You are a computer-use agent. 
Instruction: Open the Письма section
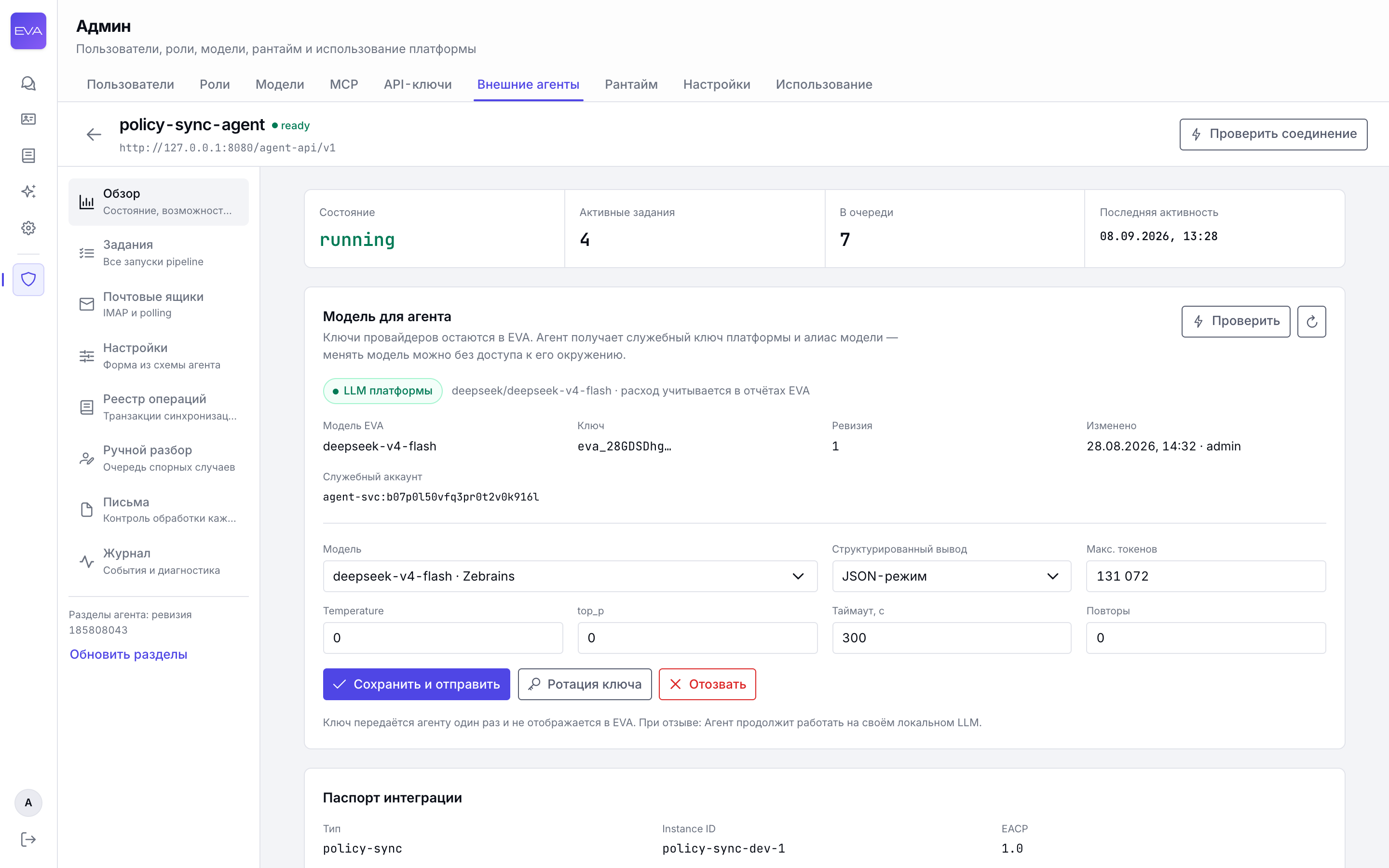158,510
